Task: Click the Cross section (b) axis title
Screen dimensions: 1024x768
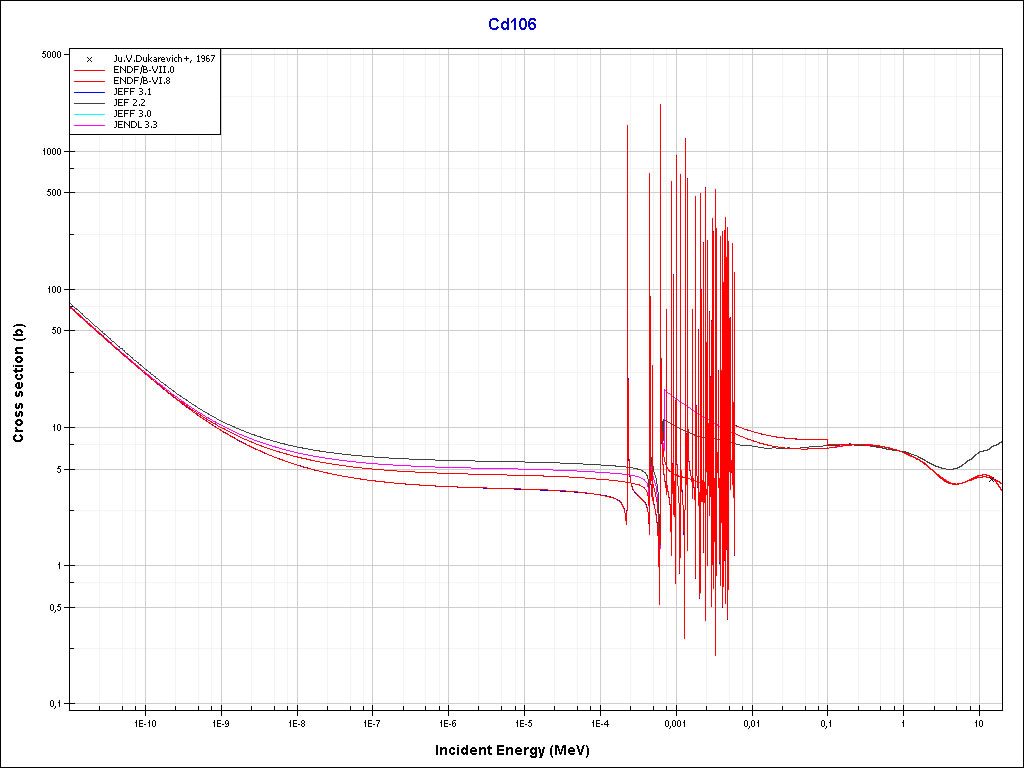Action: point(18,383)
